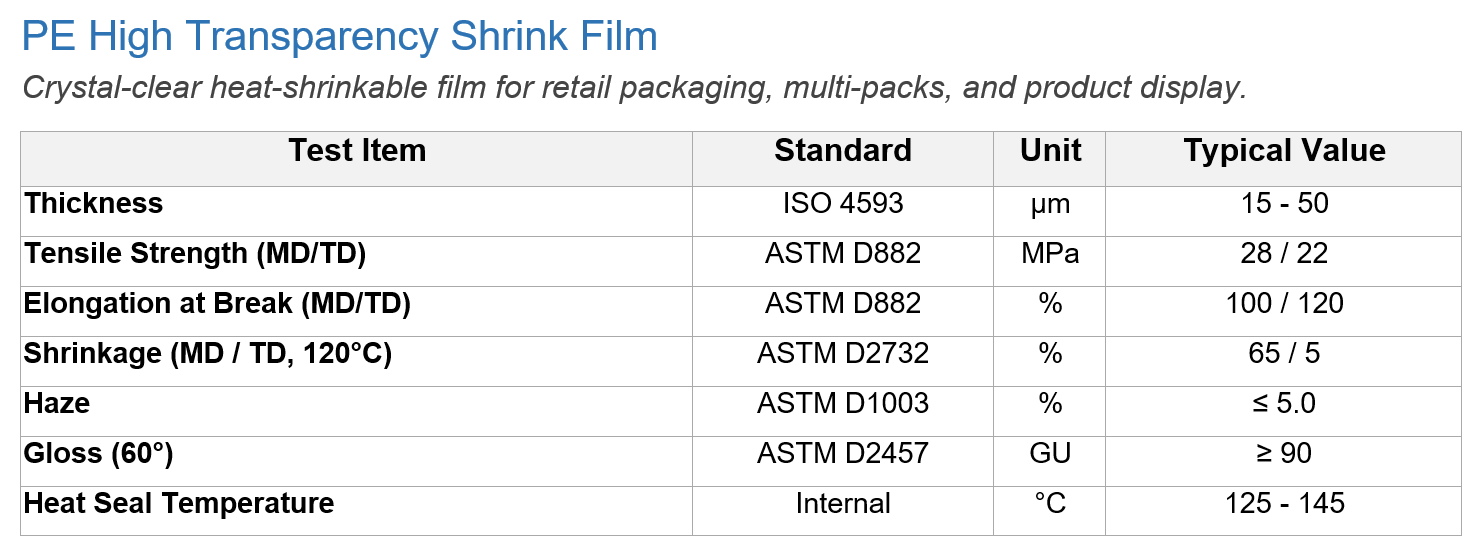Select the Test Item column header

(x=357, y=151)
